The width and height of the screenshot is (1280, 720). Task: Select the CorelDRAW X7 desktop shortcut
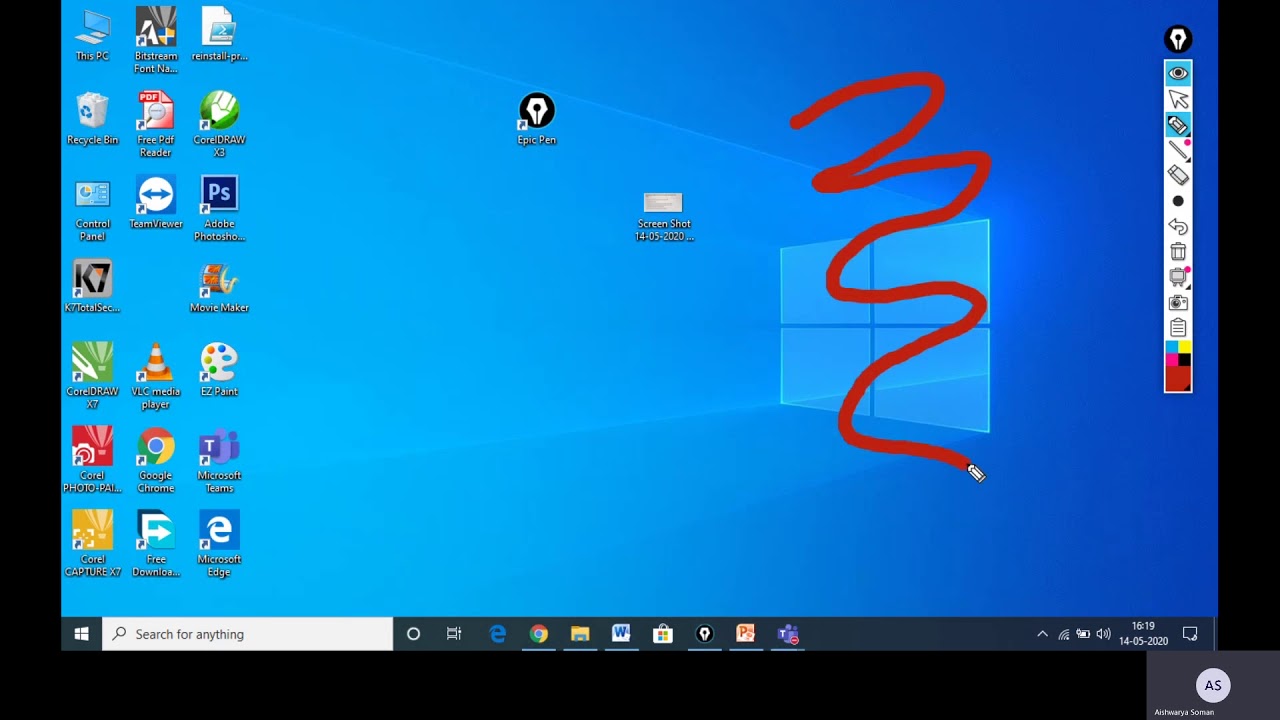click(x=92, y=376)
